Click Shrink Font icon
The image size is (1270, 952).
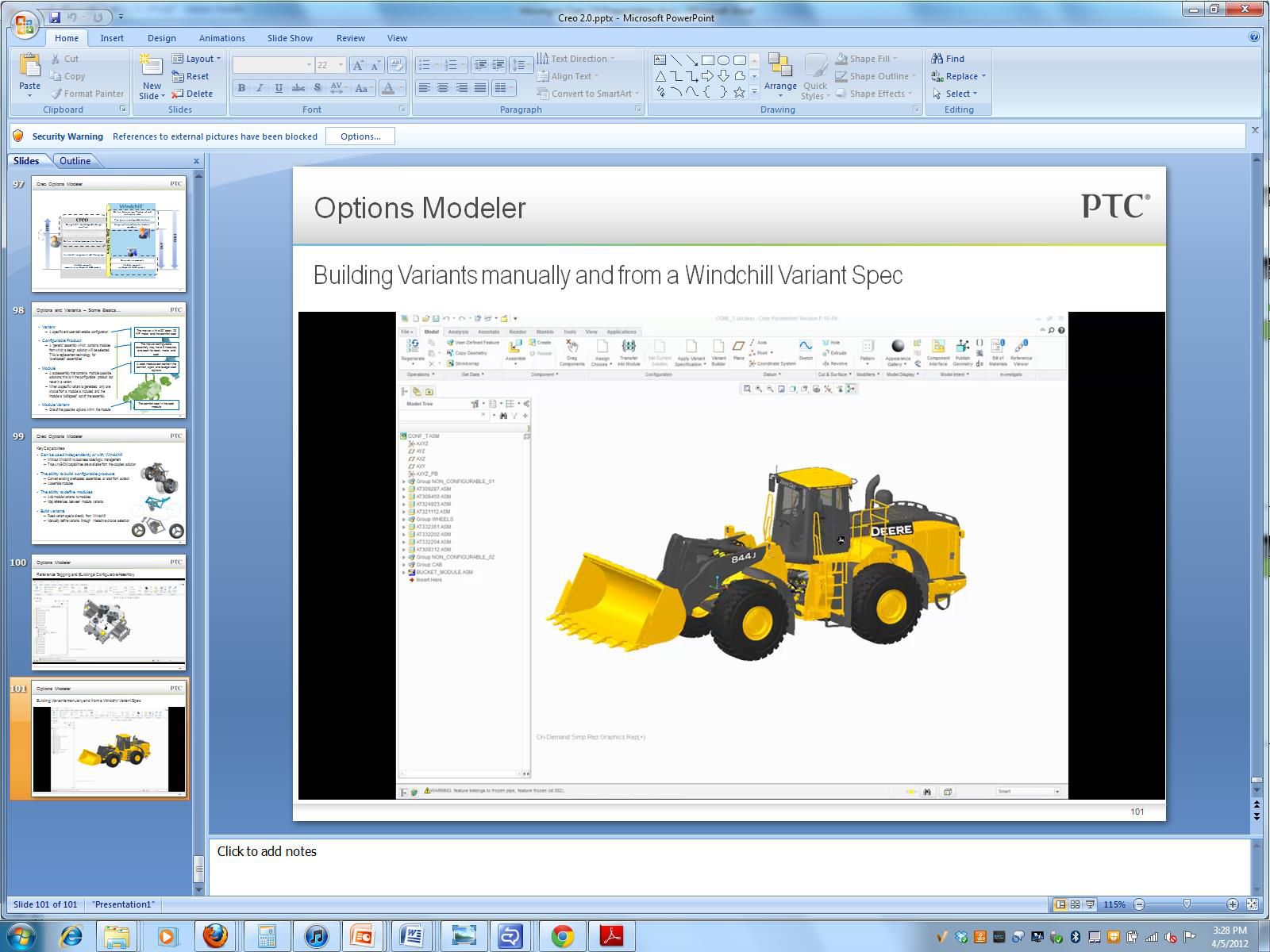375,65
